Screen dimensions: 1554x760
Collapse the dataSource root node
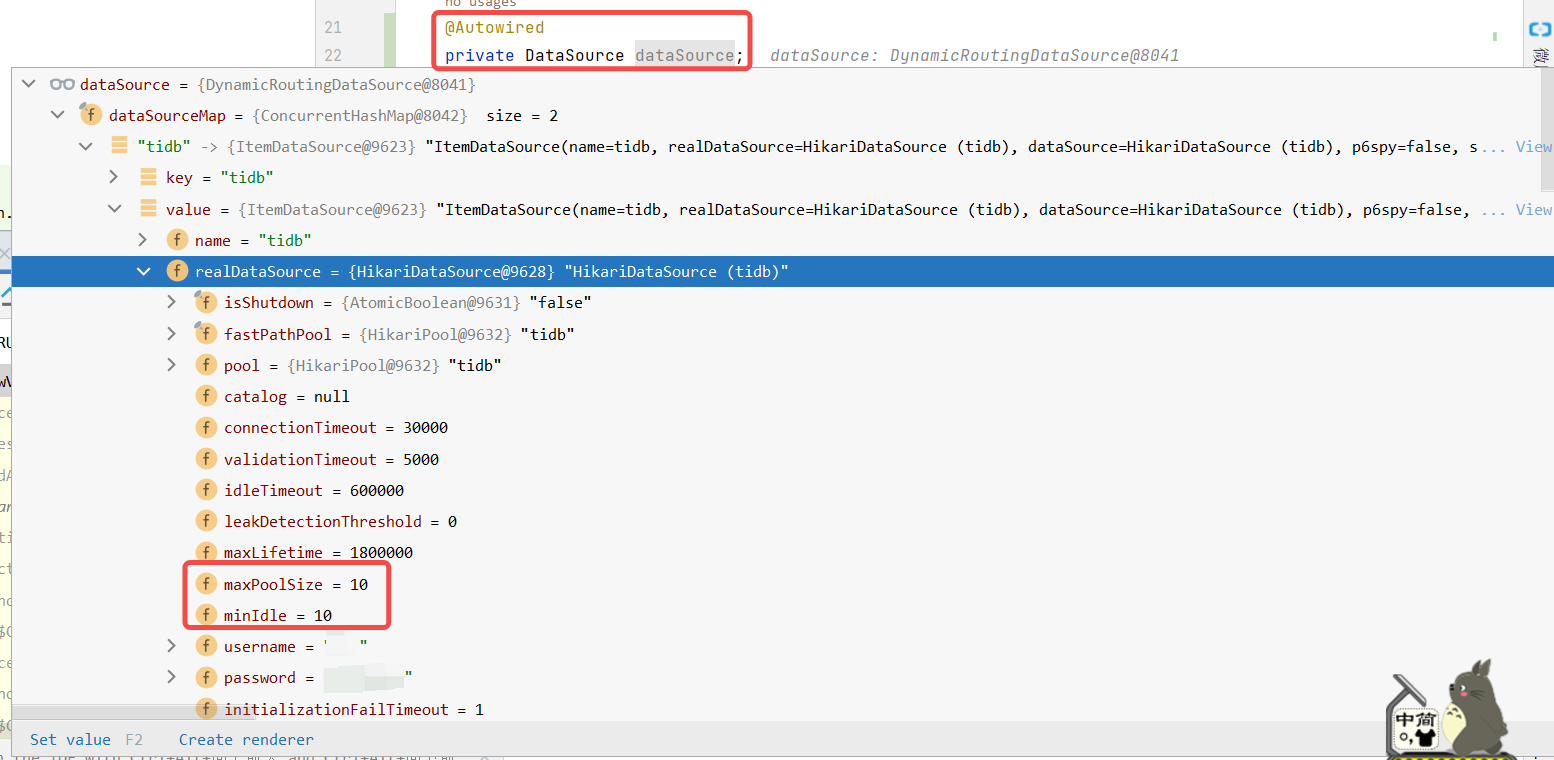tap(28, 84)
